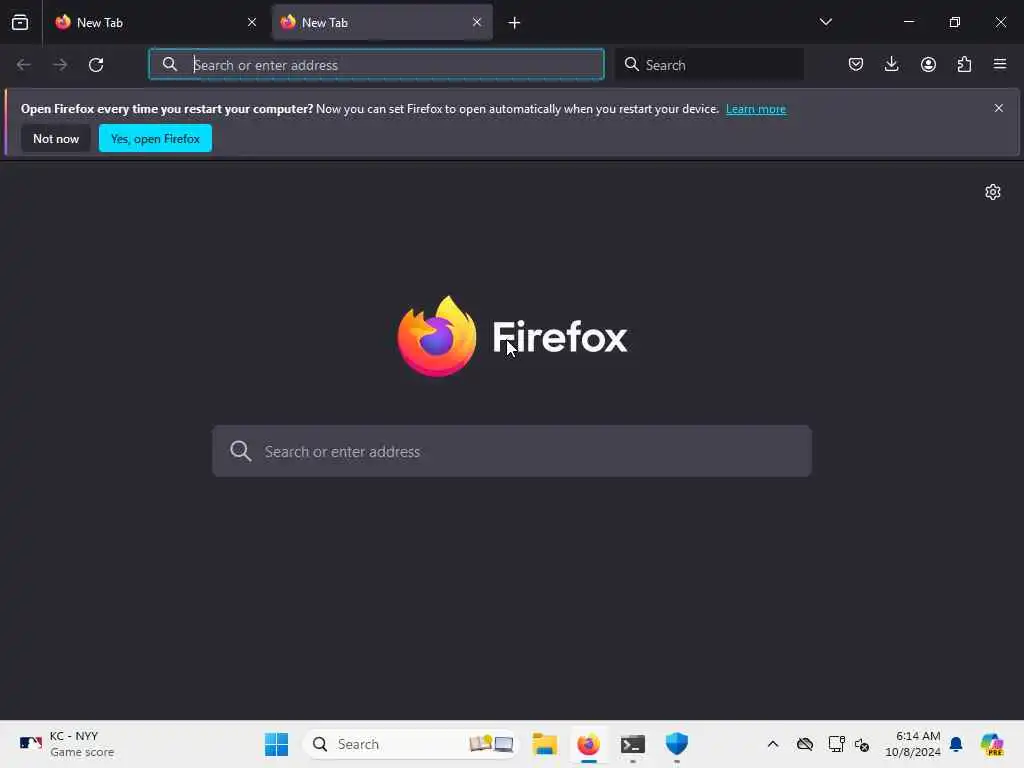1024x768 pixels.
Task: Click the magnifier icon in the center search box
Action: [240, 451]
